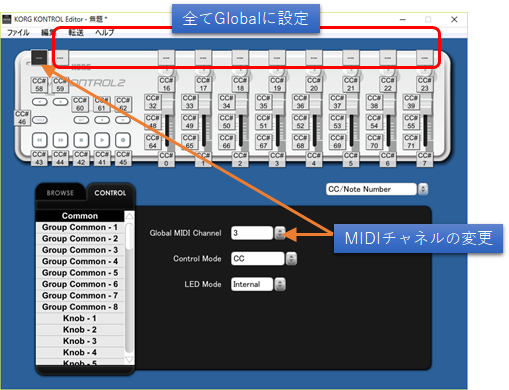Screen dimensions: 509x390
Task: Click the first fader labeled CC# 0
Action: [x=166, y=159]
